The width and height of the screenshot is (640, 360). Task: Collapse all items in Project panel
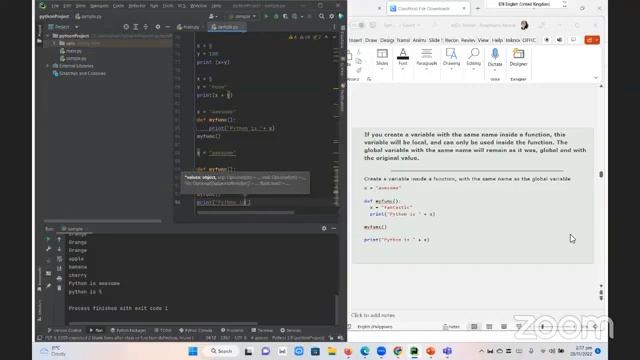coord(146,27)
